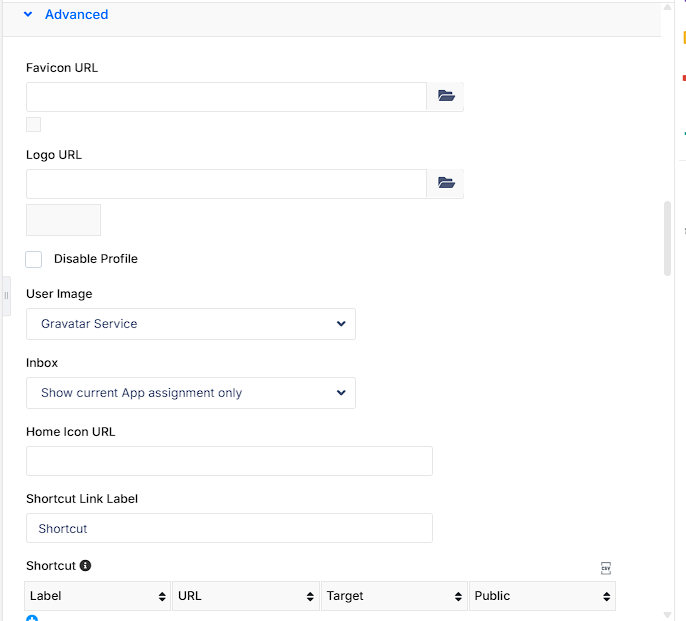Click the Shortcut info icon
This screenshot has width=686, height=621.
coord(85,565)
